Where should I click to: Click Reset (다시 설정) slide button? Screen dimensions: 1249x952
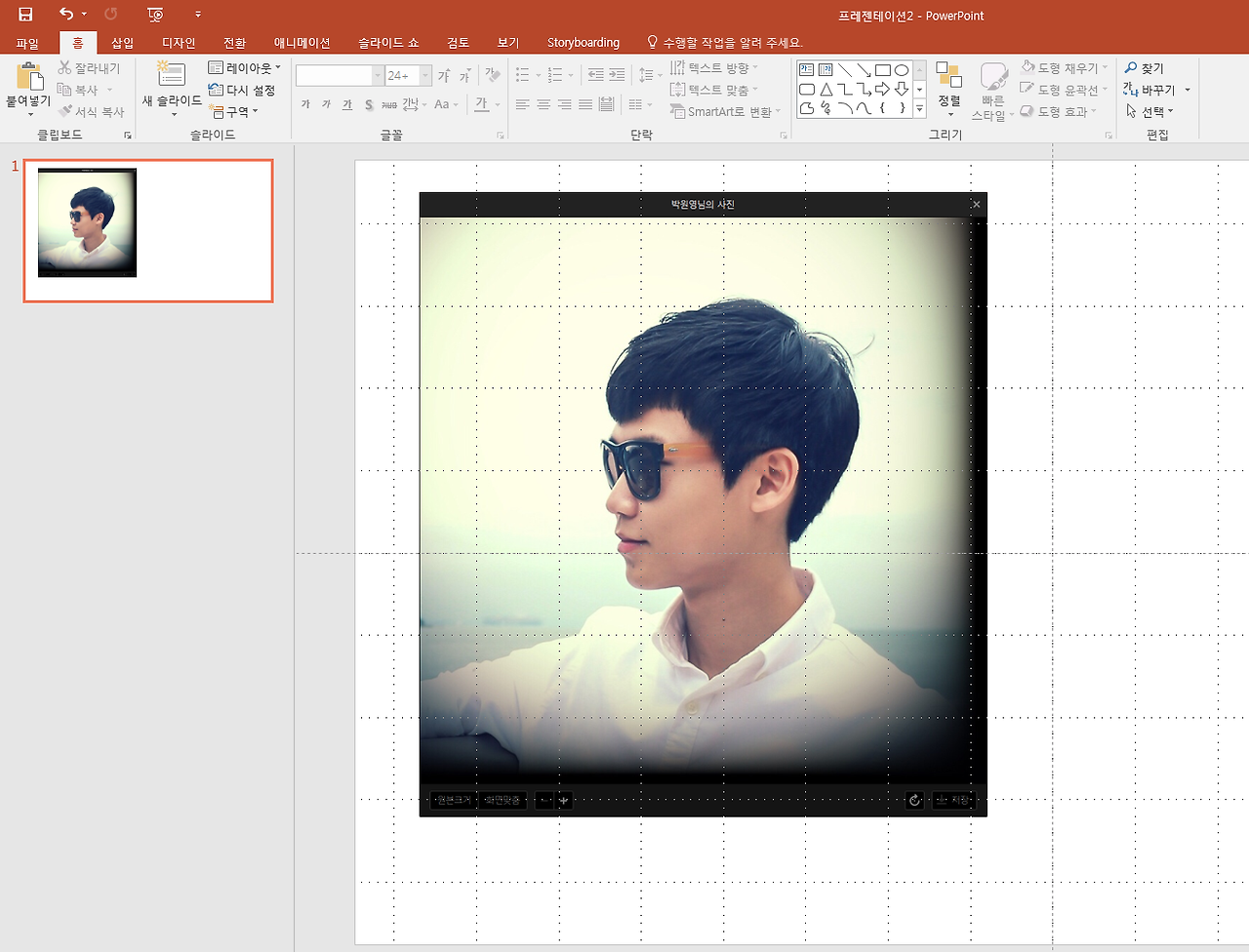[242, 90]
